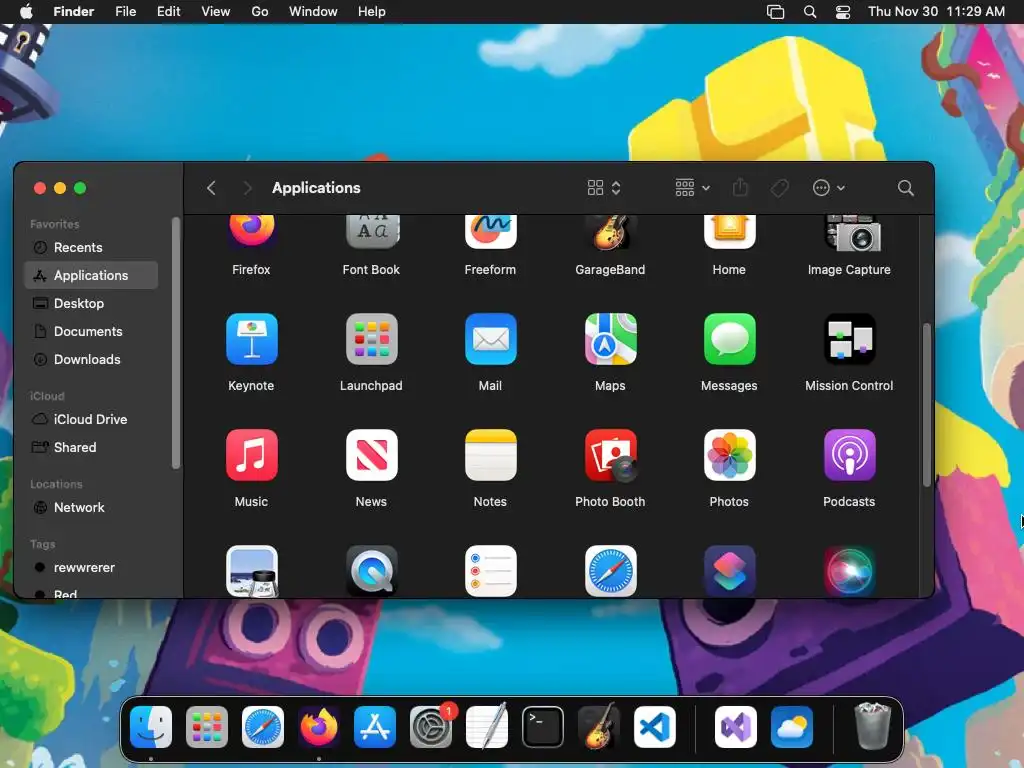Screen dimensions: 1024x768
Task: Select the Music app icon
Action: pos(251,455)
